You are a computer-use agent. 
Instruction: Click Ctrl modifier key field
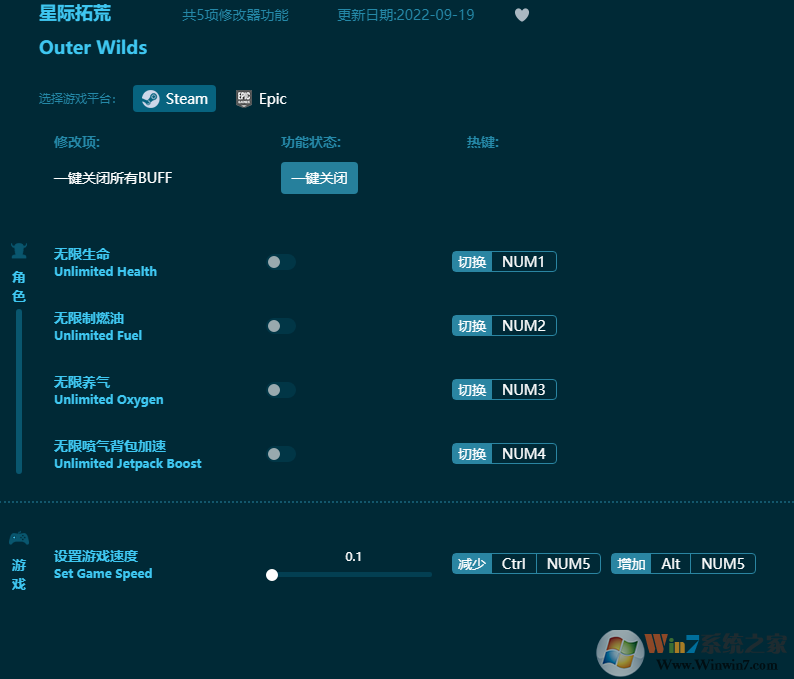click(x=513, y=564)
